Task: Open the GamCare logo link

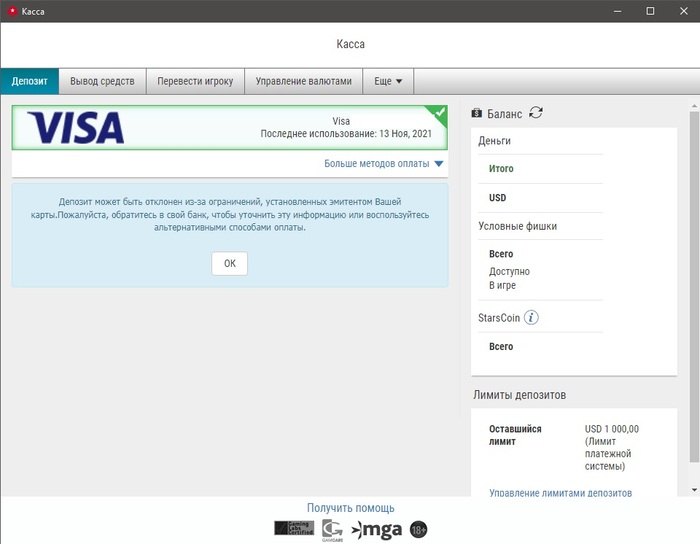Action: click(x=332, y=530)
